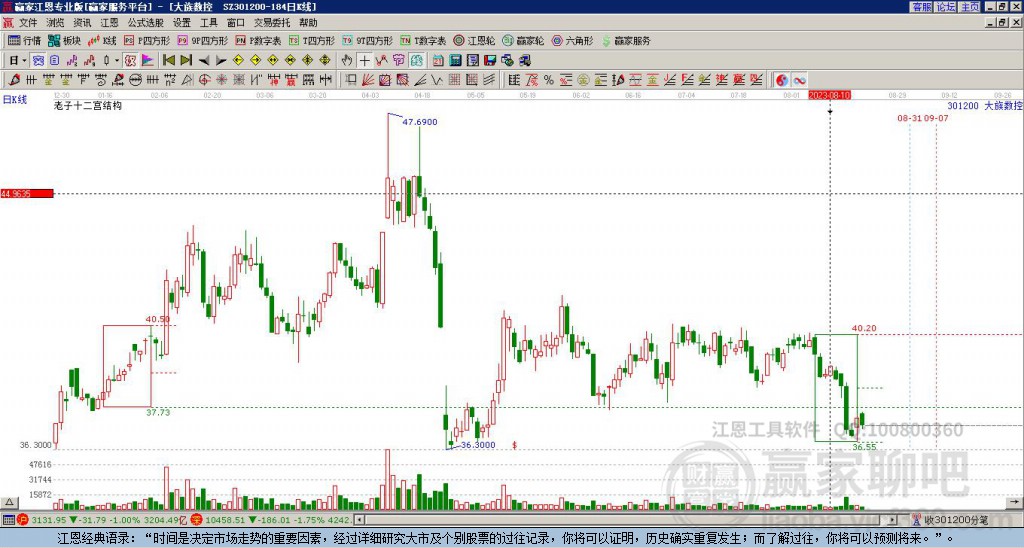Open the 9T四方形 tool
Image resolution: width=1024 pixels, height=548 pixels.
pos(368,40)
